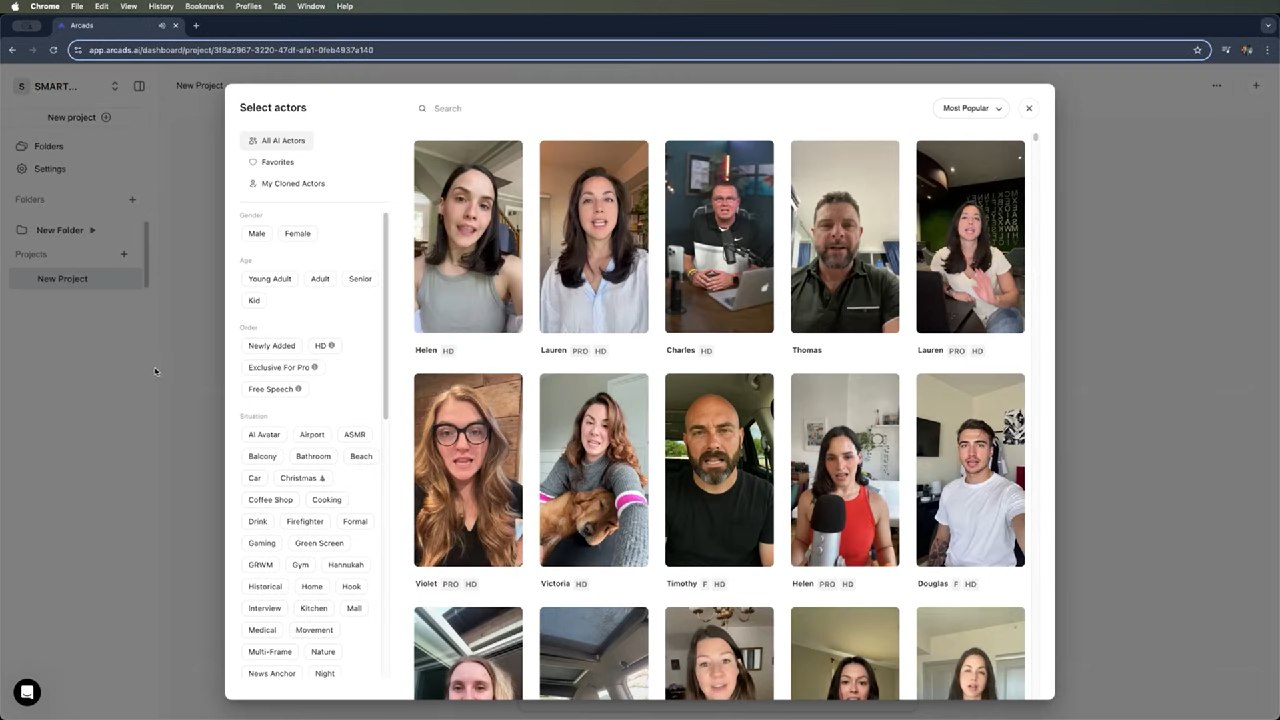Image resolution: width=1280 pixels, height=720 pixels.
Task: Open the File menu
Action: coord(77,6)
